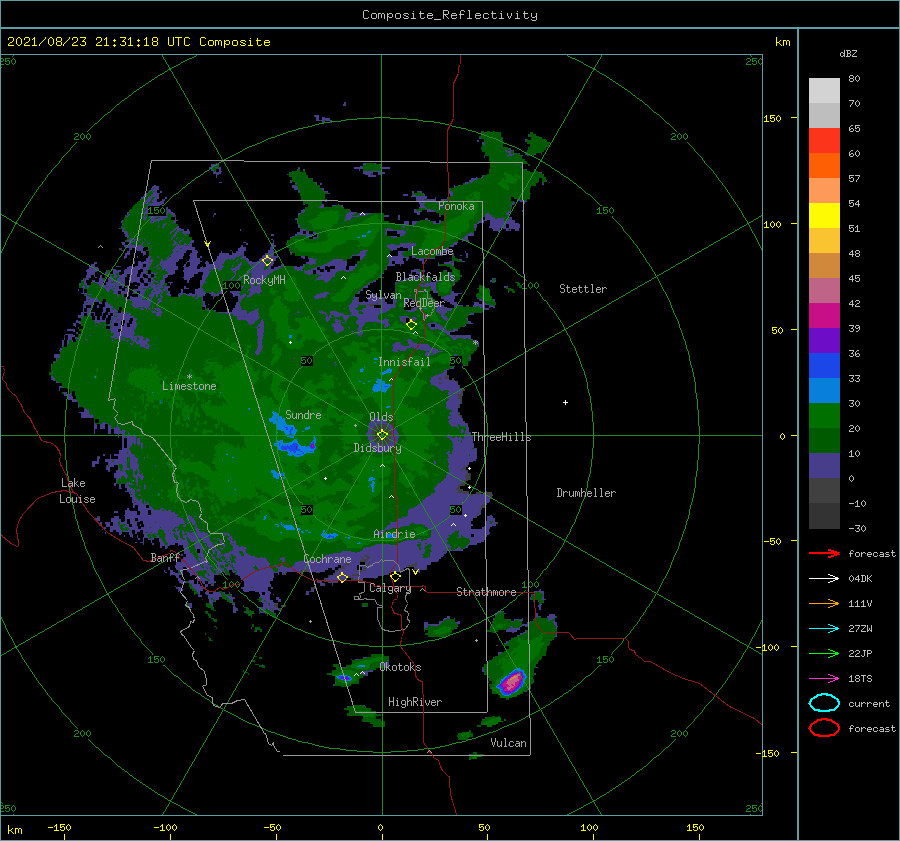Click the yellow km label at top right
900x841 pixels.
pyautogui.click(x=782, y=42)
